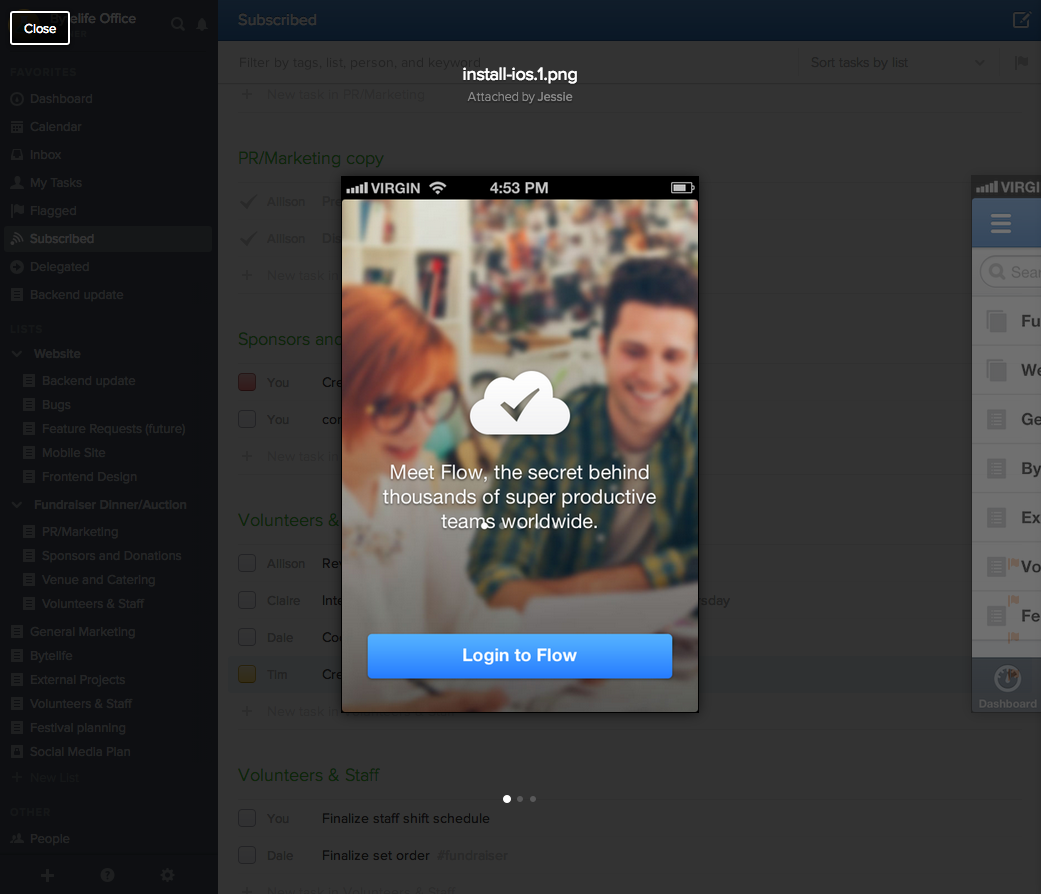The height and width of the screenshot is (894, 1041).
Task: Check Allison's task checkbox under Volunteers
Action: [247, 563]
